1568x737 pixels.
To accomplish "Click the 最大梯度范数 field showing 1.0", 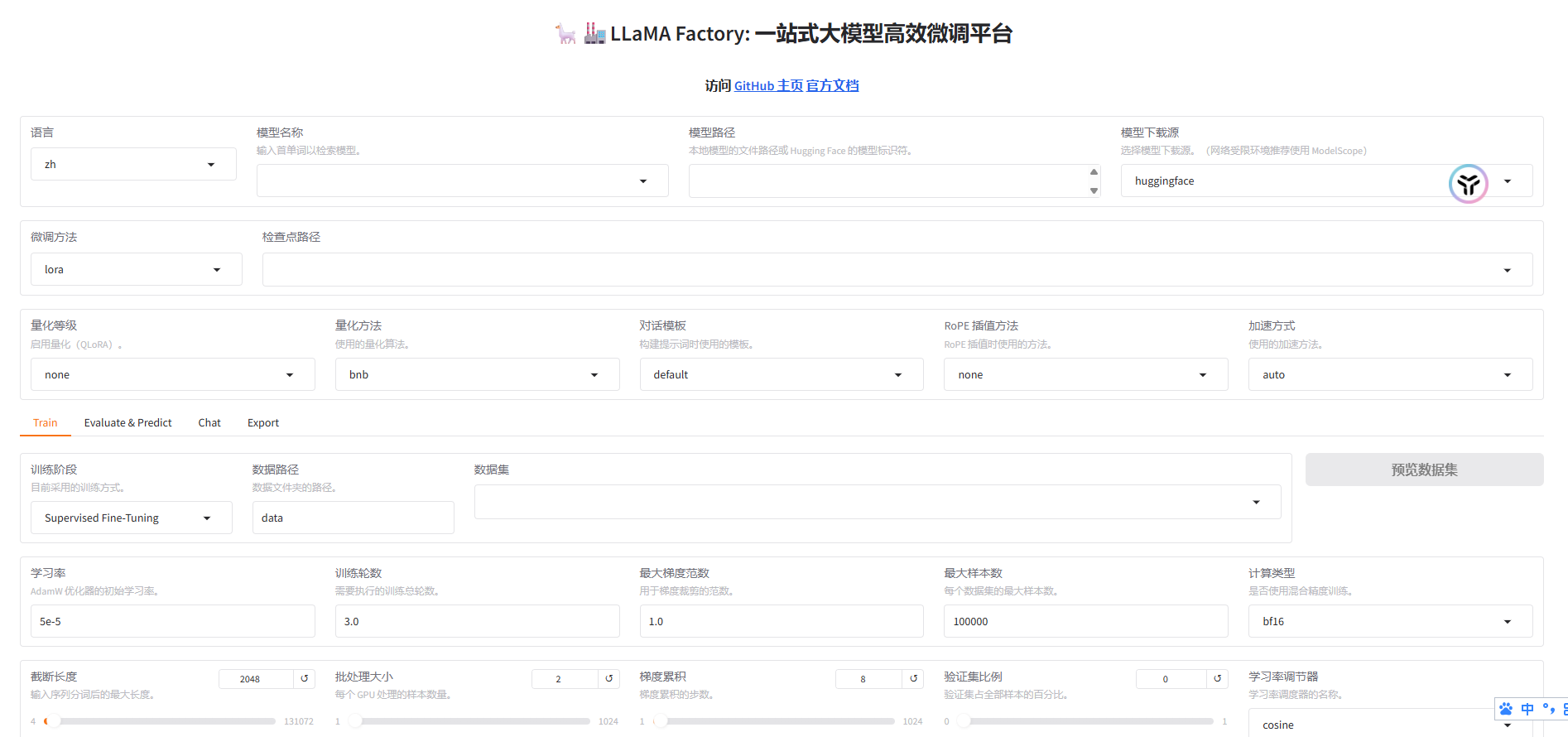I will coord(782,621).
